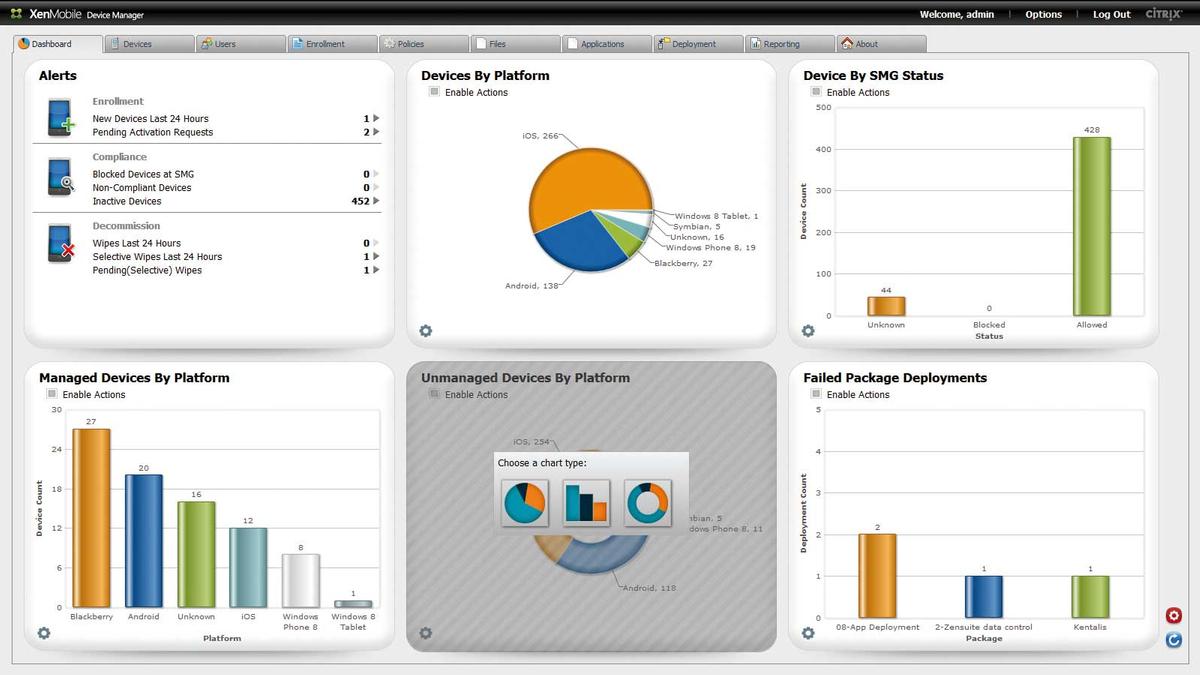Screen dimensions: 1200x675
Task: Click the Log Out link
Action: click(x=1111, y=14)
